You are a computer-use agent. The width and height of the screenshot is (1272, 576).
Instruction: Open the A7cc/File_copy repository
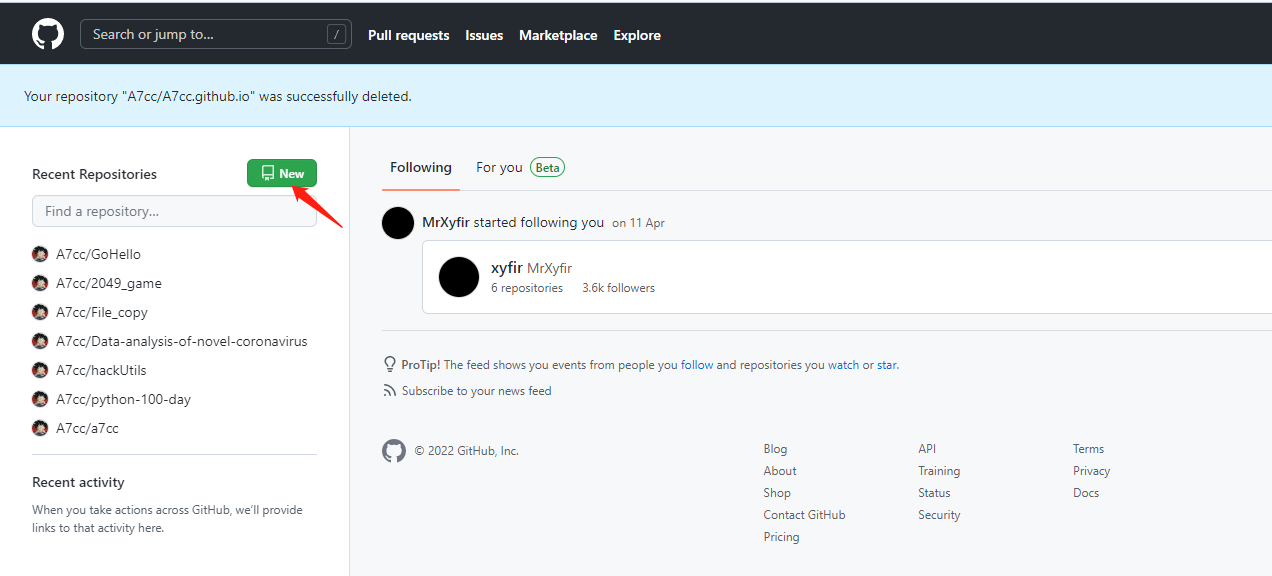102,312
